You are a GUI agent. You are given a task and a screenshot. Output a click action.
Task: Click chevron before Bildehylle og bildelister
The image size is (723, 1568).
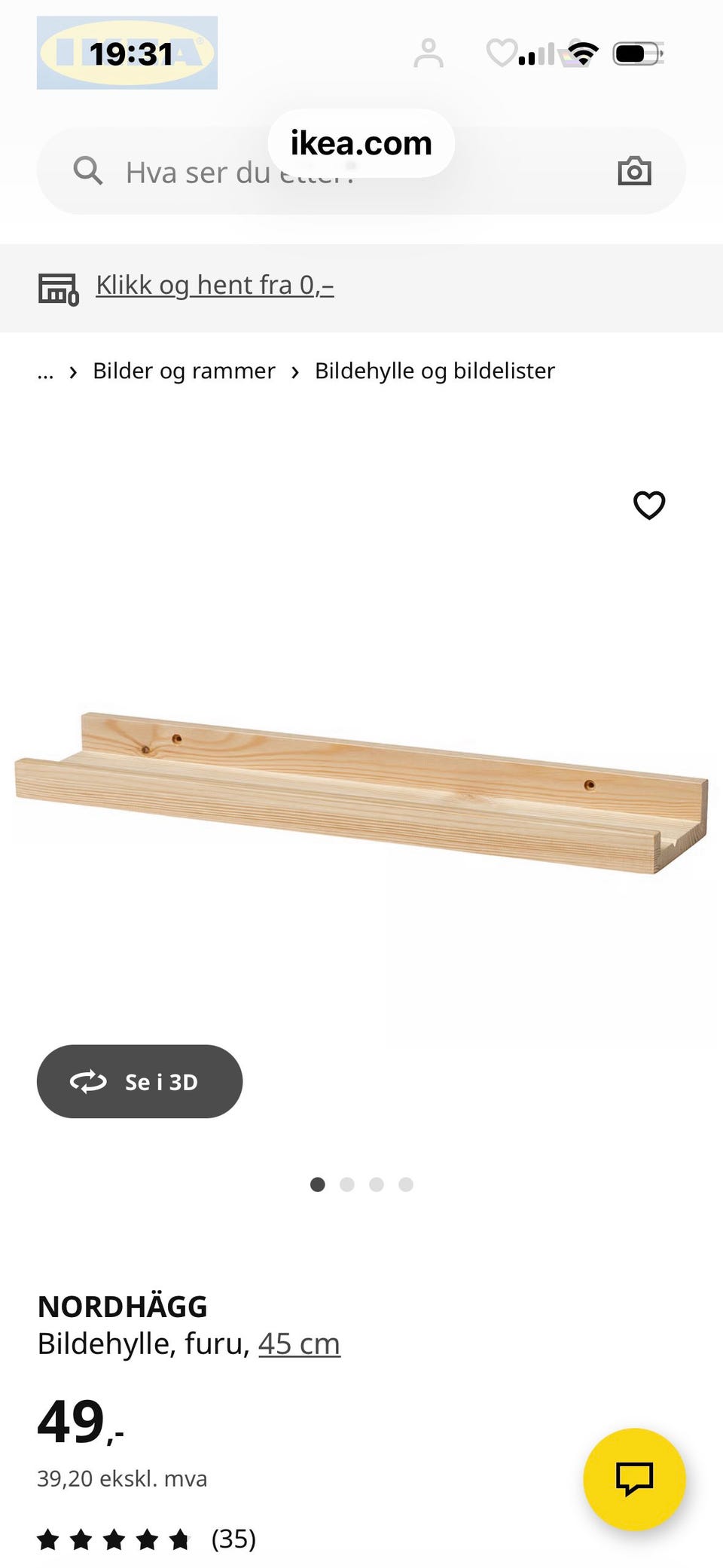point(295,371)
